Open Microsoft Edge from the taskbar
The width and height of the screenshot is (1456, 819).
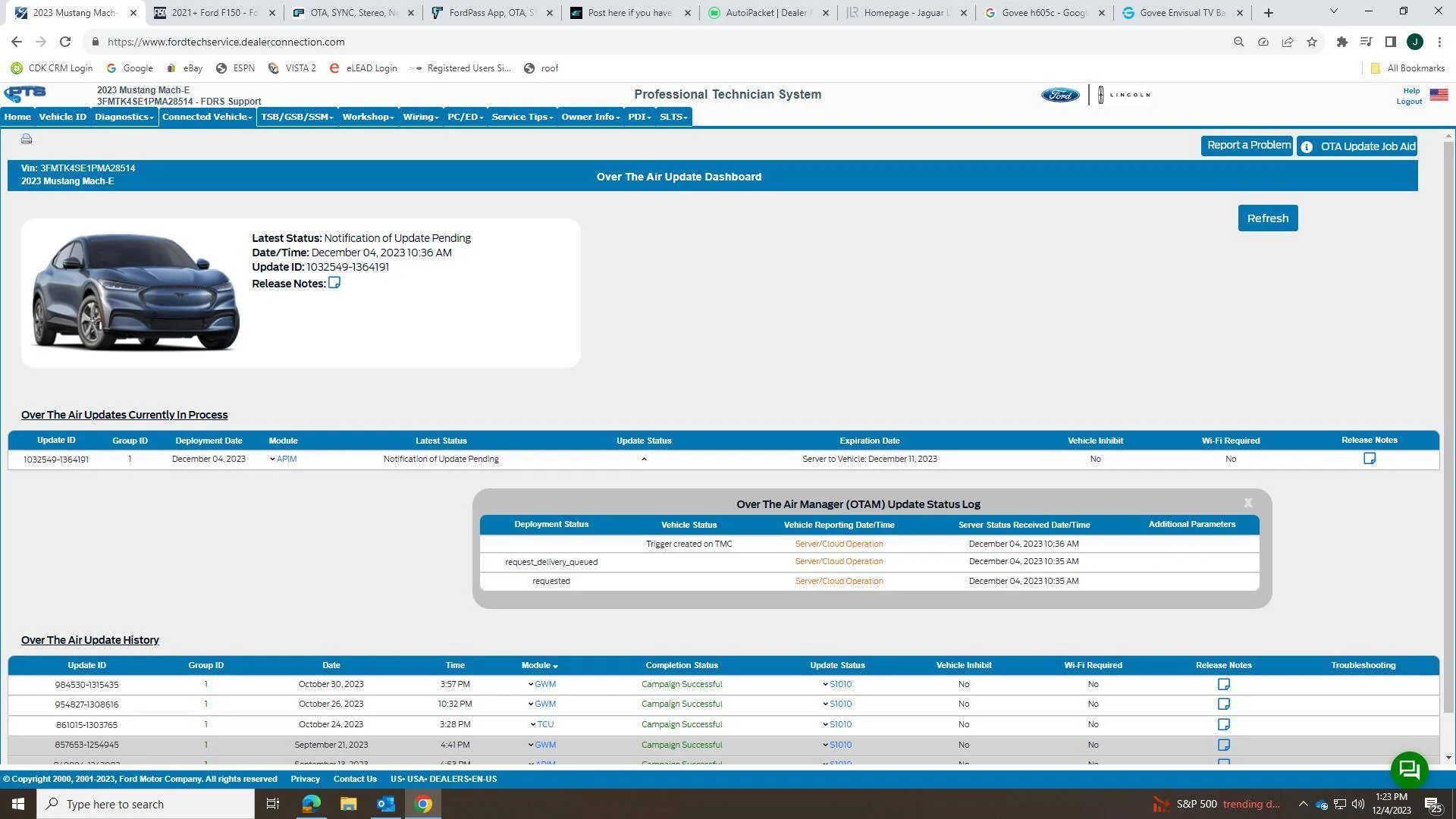click(x=311, y=804)
